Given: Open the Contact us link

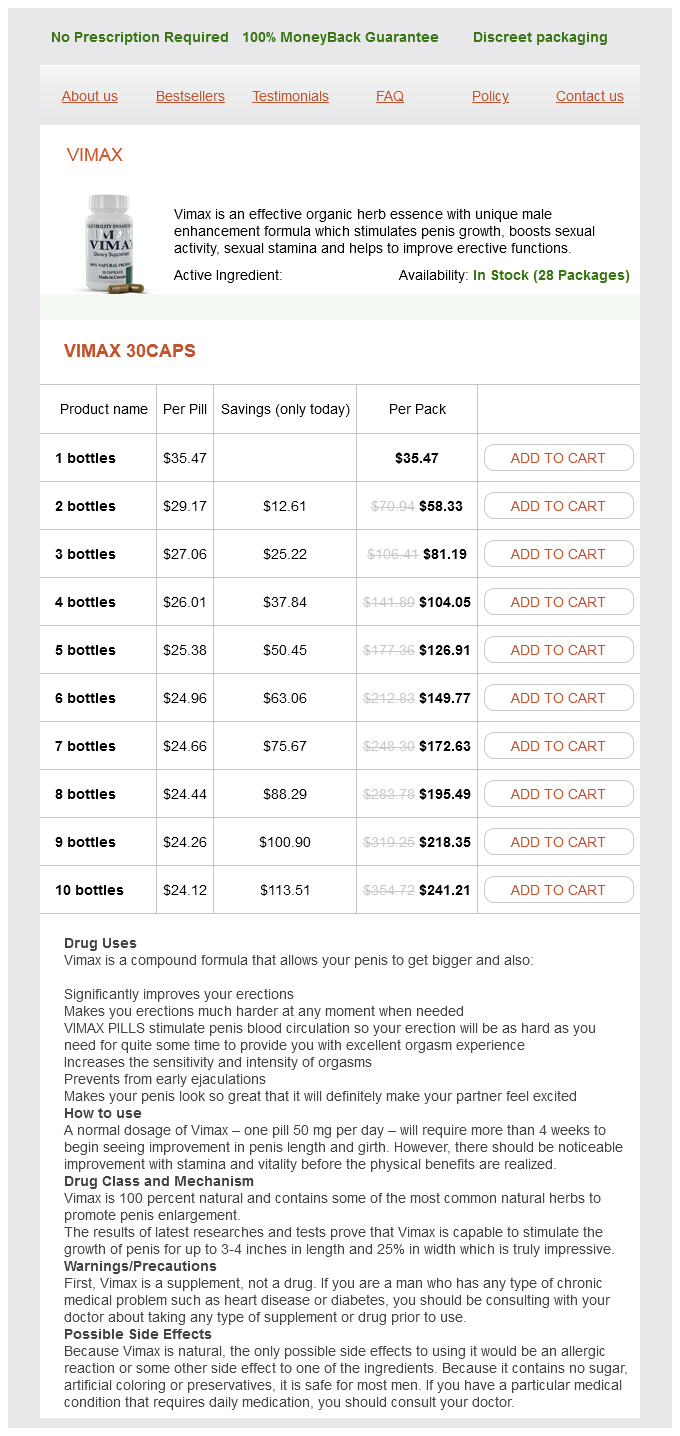Looking at the screenshot, I should click(589, 96).
